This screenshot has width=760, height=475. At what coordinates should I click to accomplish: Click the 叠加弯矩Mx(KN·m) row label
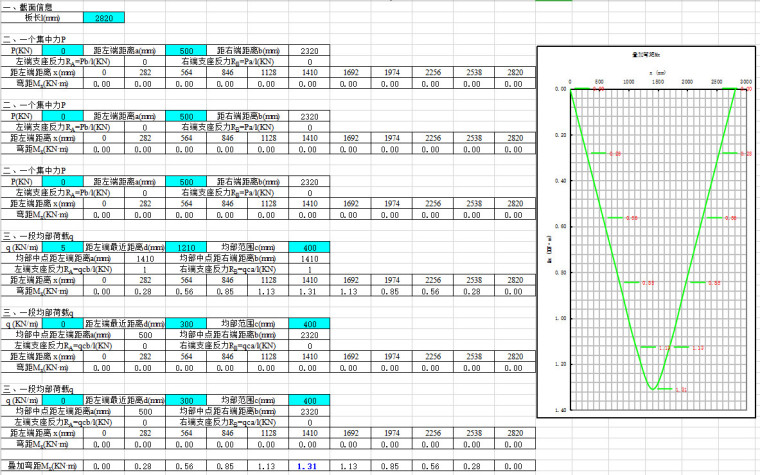[x=39, y=466]
